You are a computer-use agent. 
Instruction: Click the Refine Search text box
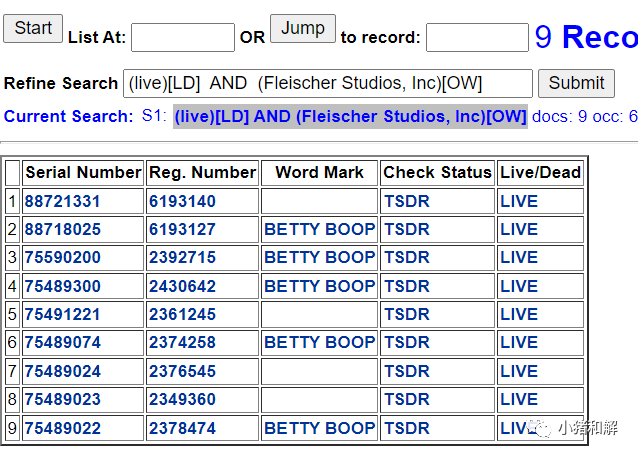[x=328, y=83]
